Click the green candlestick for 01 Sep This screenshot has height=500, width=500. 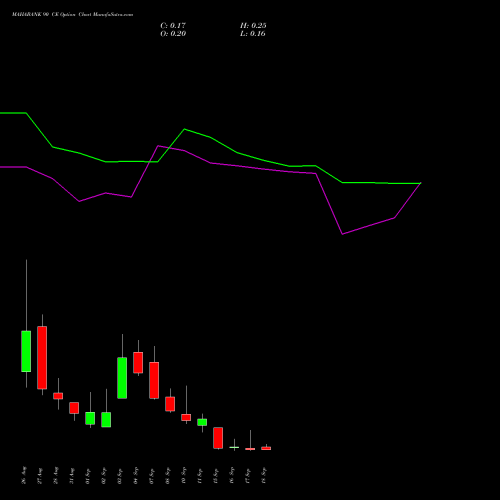point(90,418)
